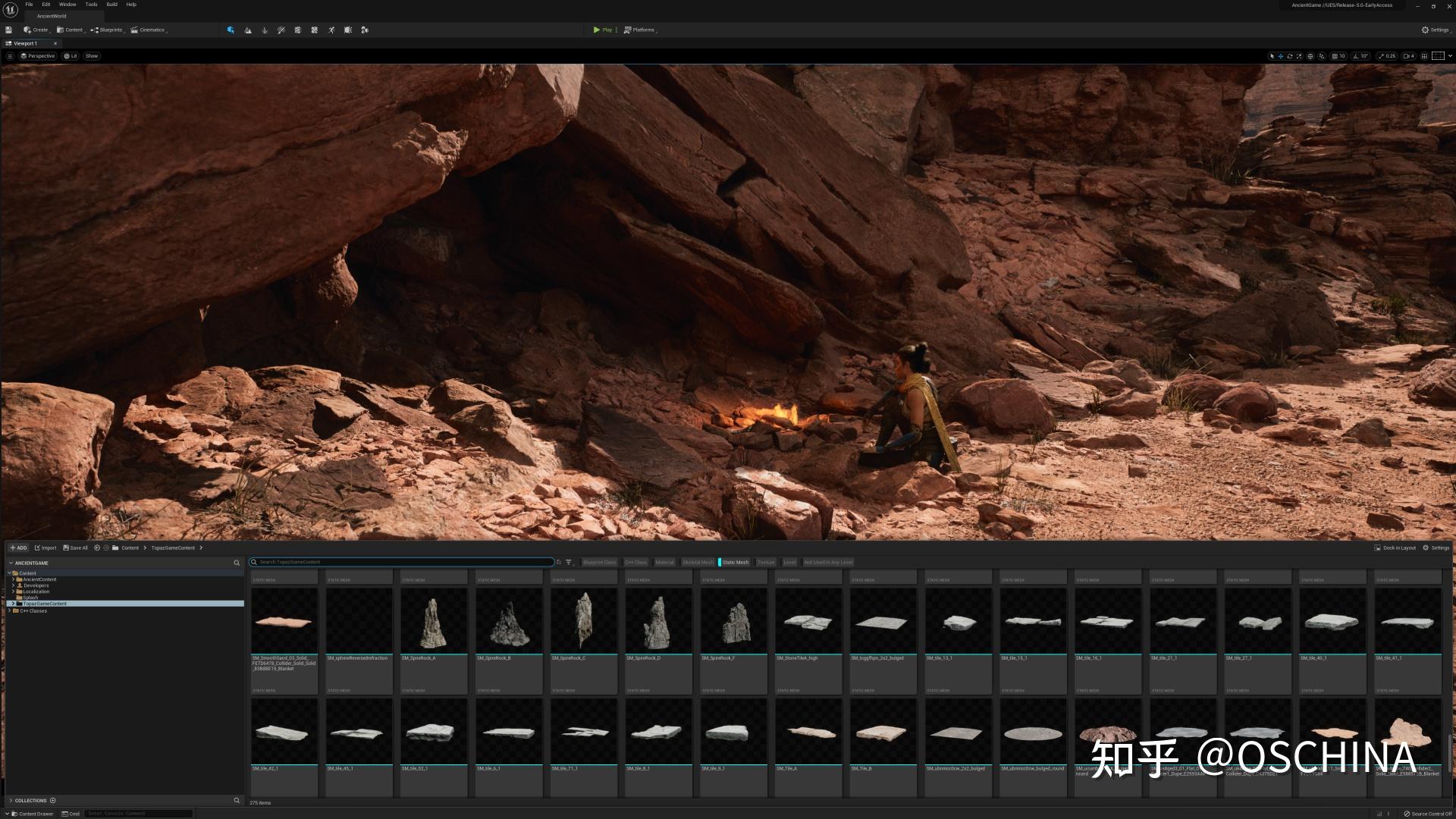Toggle grid snapping in the viewport toolbar
This screenshot has height=819, width=1456.
click(1334, 56)
